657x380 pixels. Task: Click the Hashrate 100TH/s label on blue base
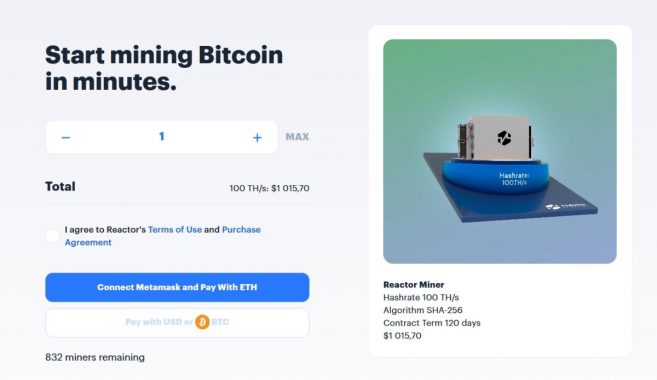[514, 179]
